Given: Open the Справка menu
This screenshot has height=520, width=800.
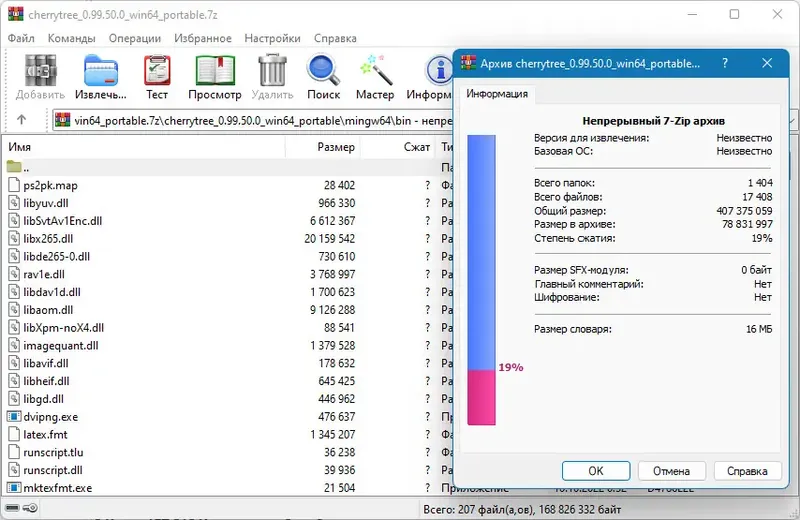Looking at the screenshot, I should point(335,38).
